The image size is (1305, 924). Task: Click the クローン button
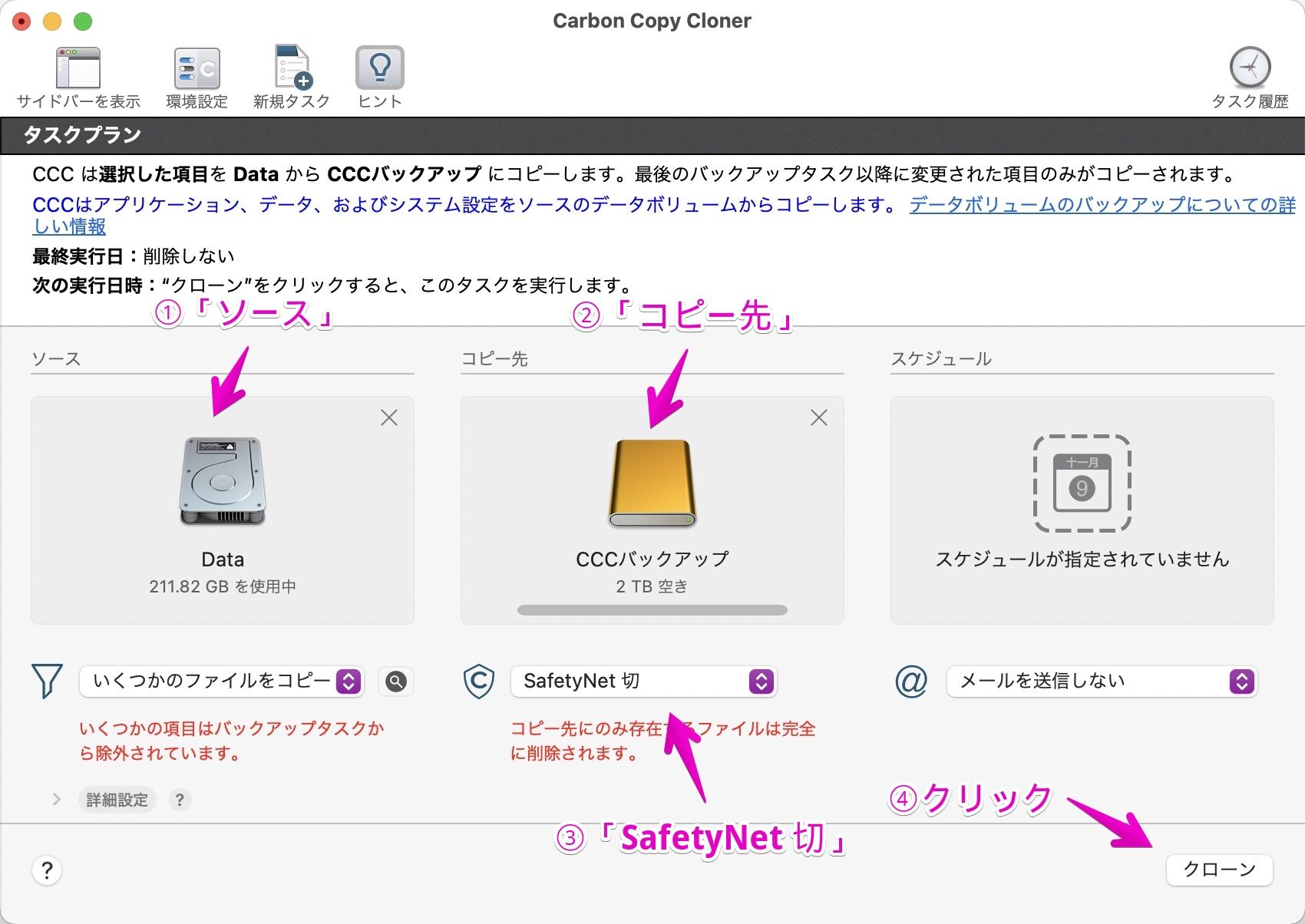[x=1220, y=870]
